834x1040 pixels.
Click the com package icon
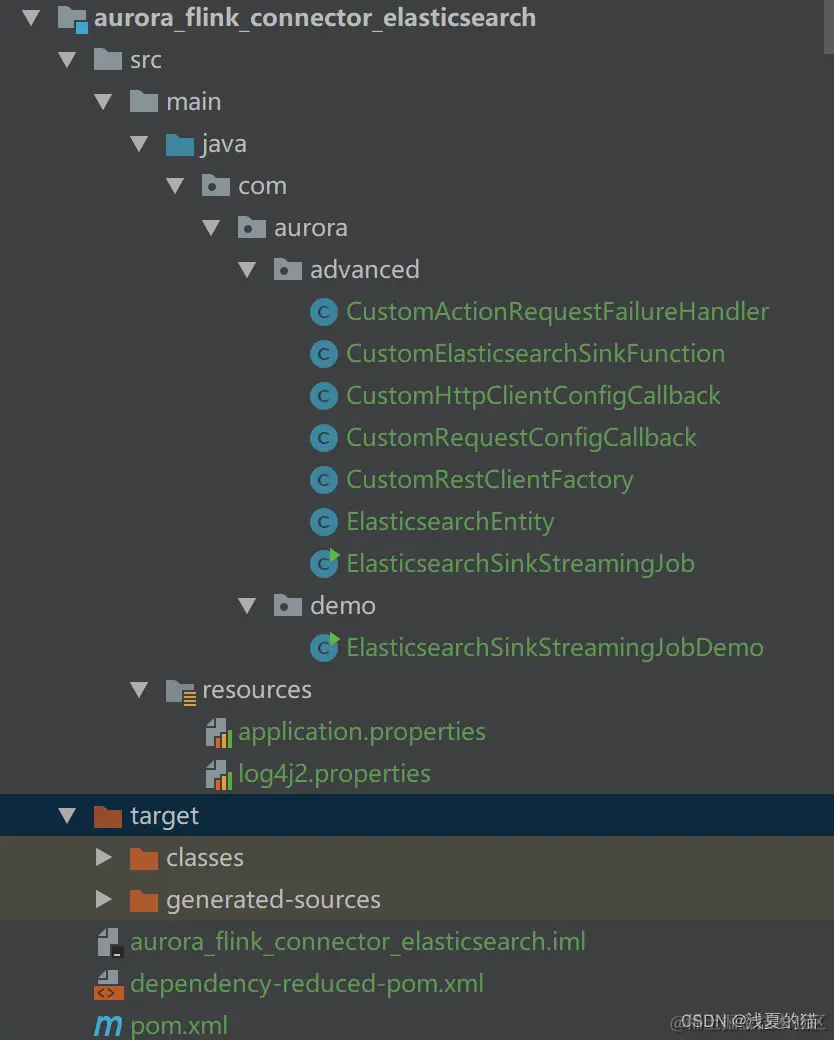[x=216, y=186]
